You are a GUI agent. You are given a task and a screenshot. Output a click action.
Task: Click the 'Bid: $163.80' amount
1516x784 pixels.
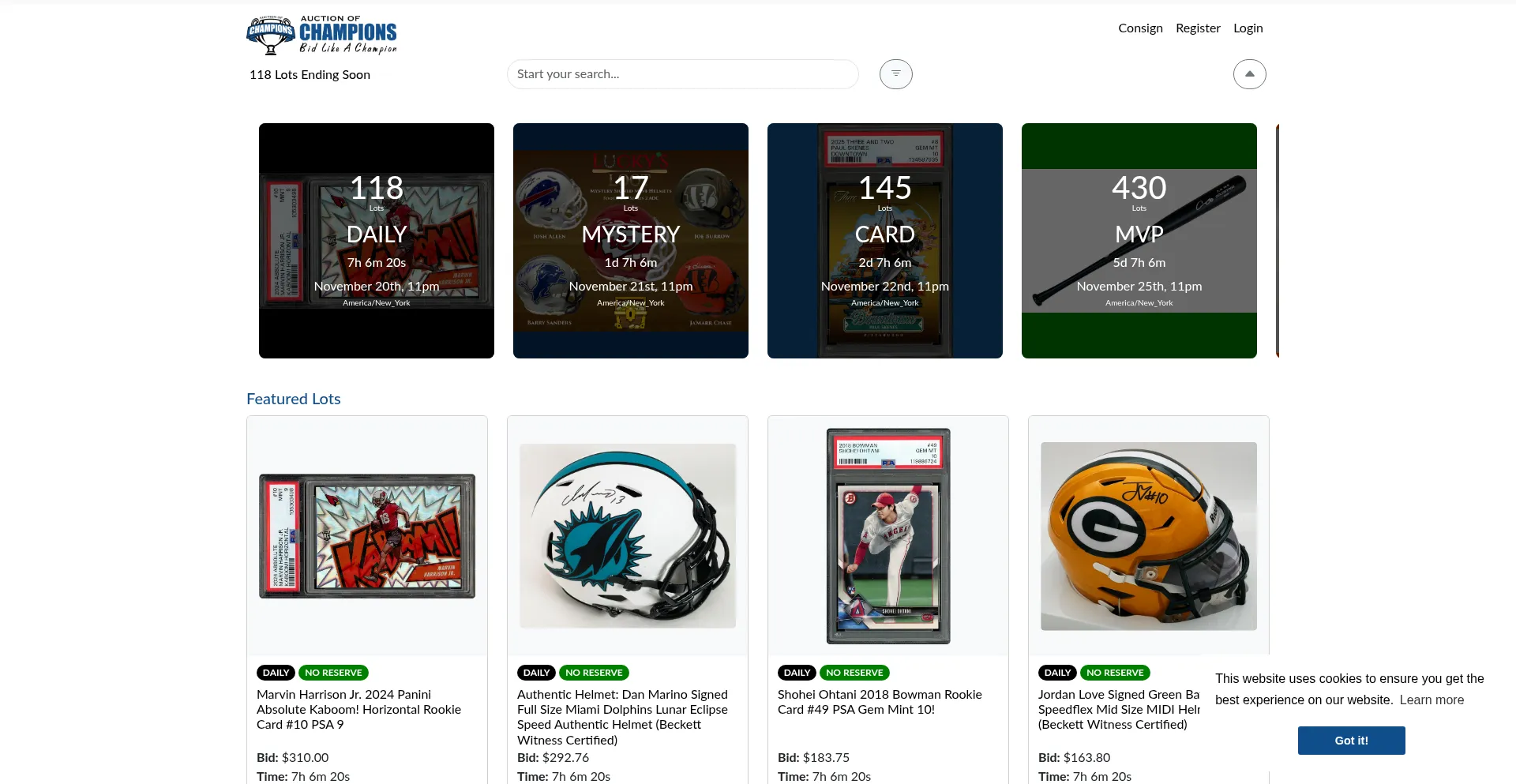tap(1075, 758)
